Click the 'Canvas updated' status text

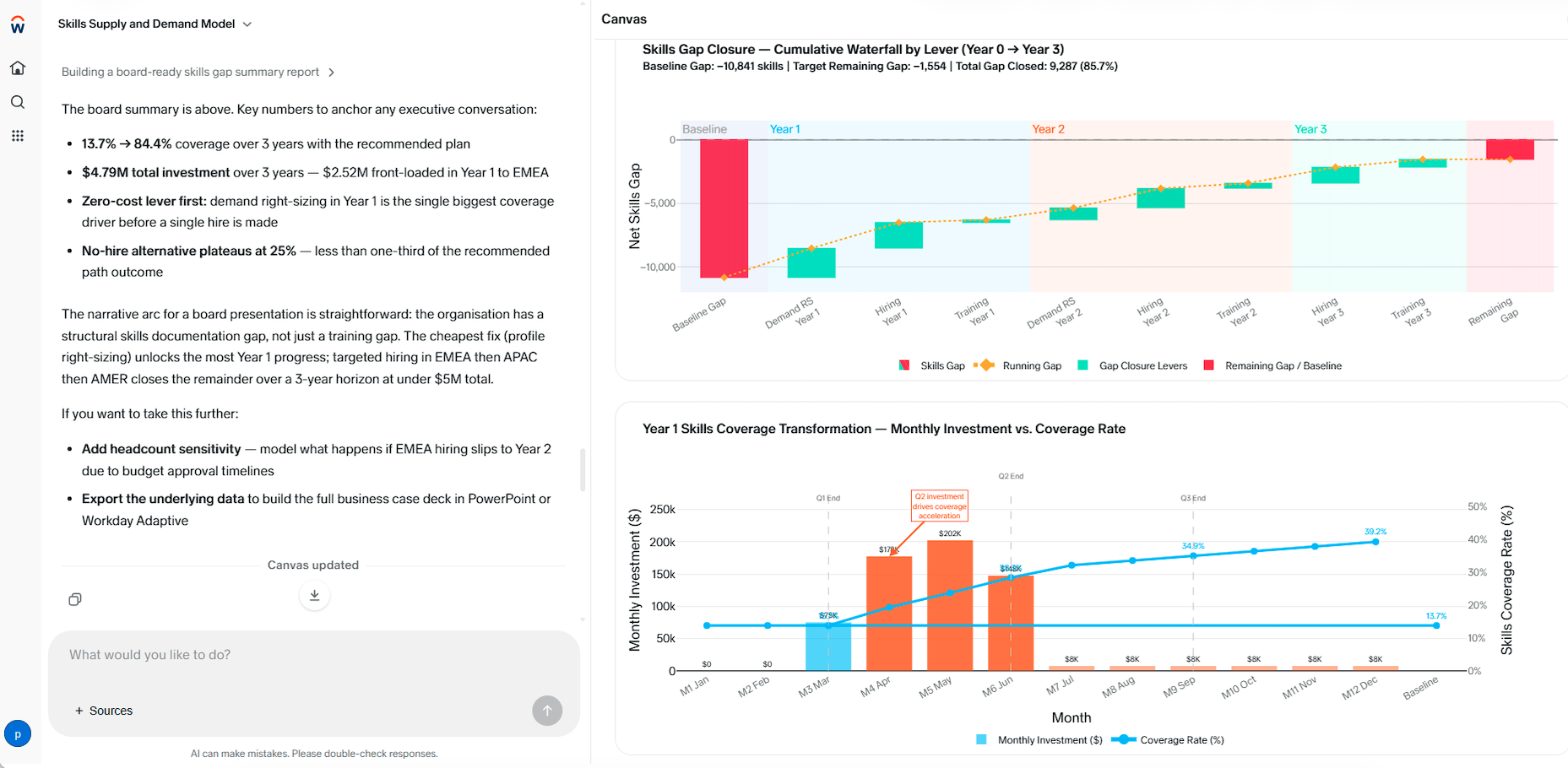[x=313, y=565]
